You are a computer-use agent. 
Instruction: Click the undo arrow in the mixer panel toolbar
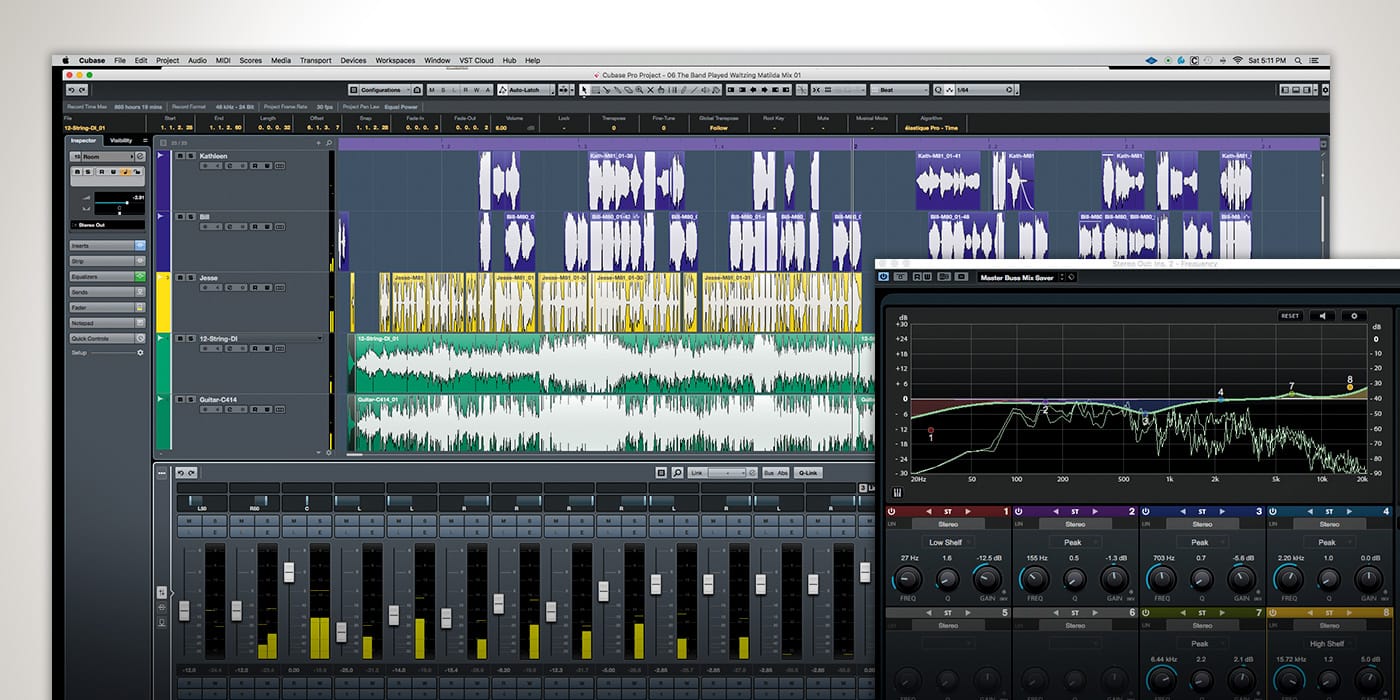tap(180, 472)
